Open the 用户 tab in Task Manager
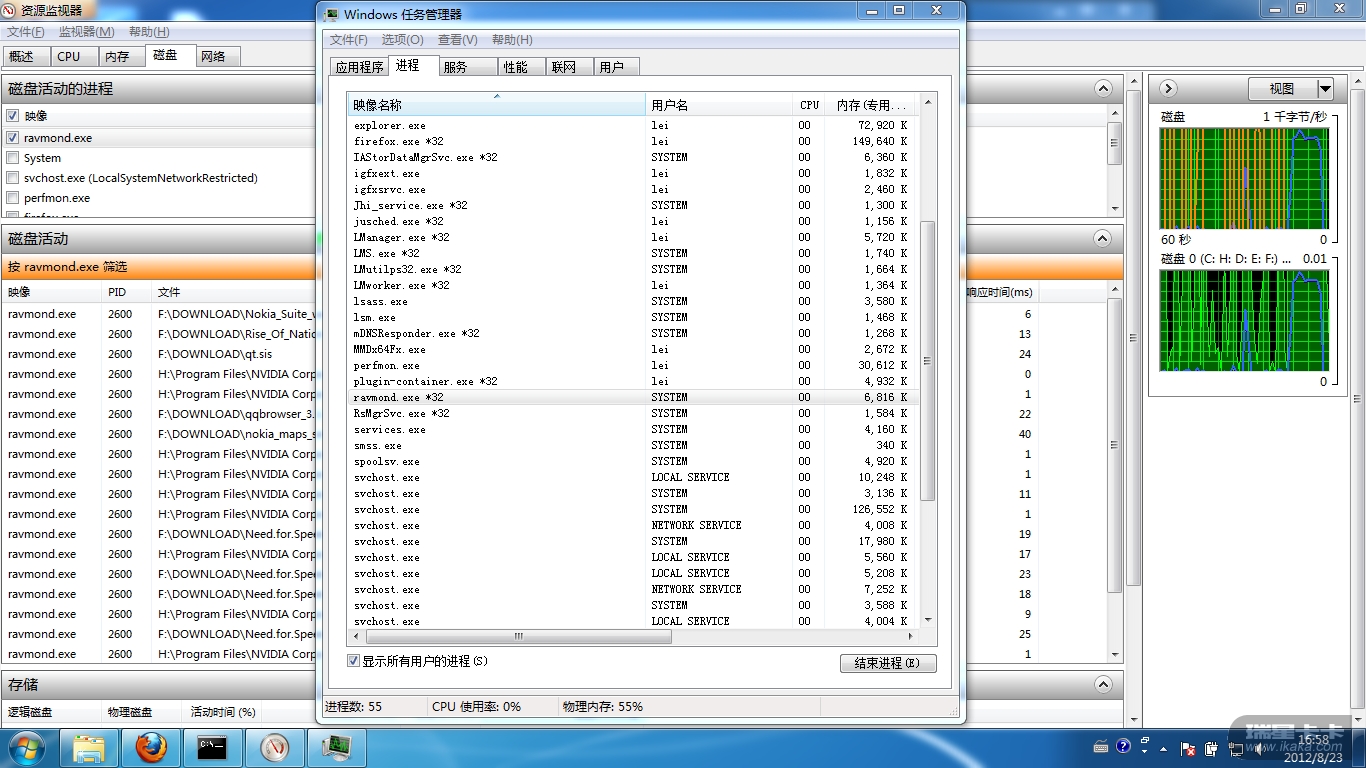The height and width of the screenshot is (768, 1366). pos(617,67)
